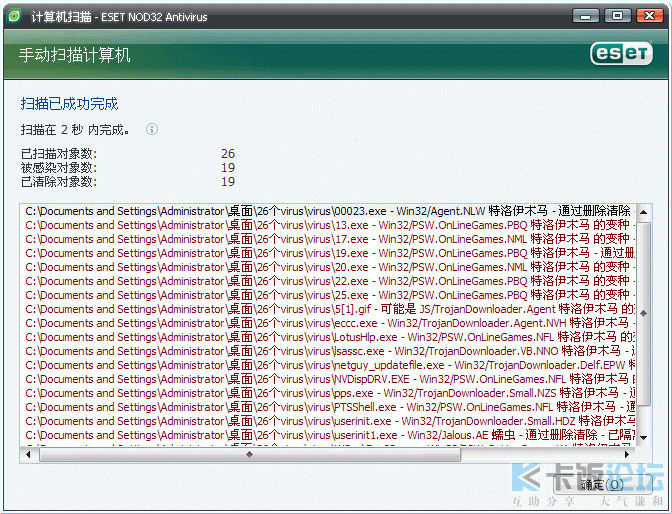
Task: Select the 5[1].gif JS/TrojanDownloader log row
Action: point(329,309)
